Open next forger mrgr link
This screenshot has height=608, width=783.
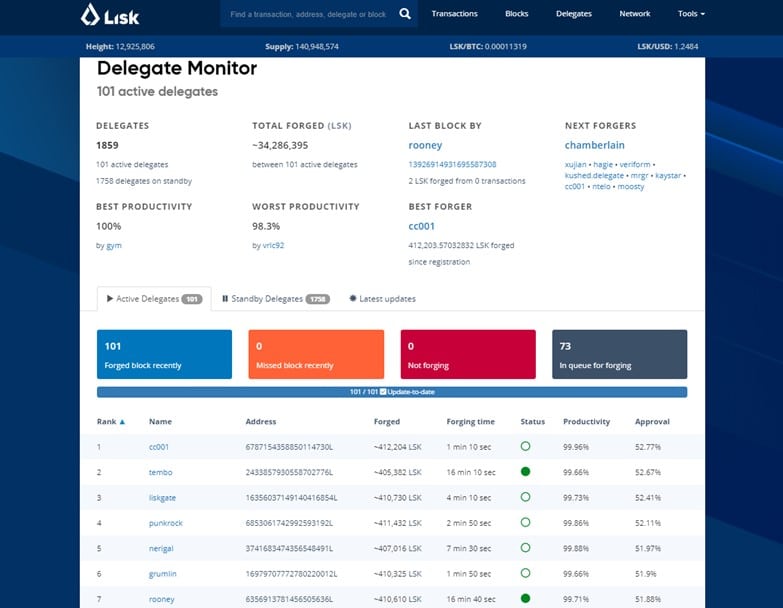pyautogui.click(x=639, y=175)
